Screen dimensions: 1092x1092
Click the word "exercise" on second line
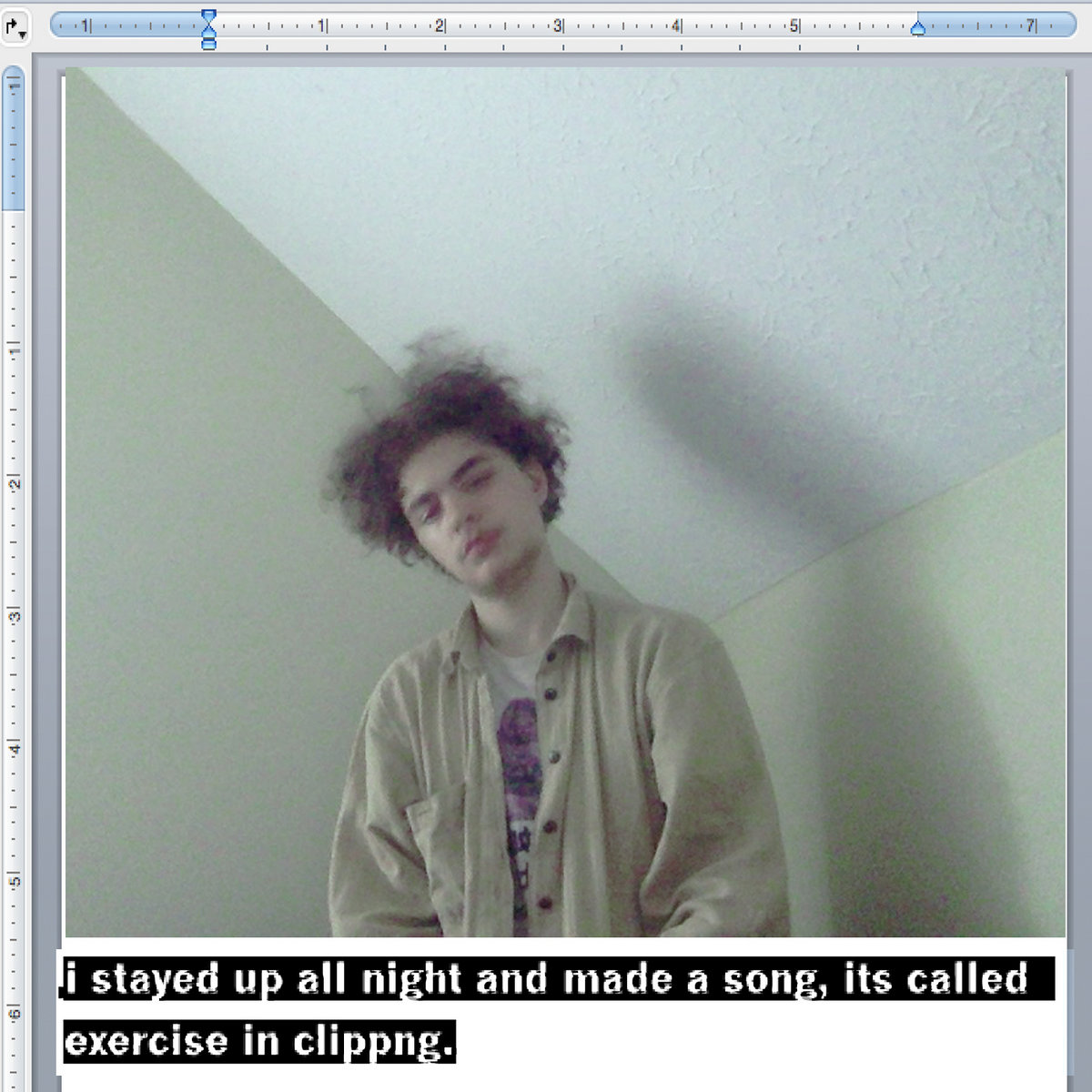point(146,1041)
